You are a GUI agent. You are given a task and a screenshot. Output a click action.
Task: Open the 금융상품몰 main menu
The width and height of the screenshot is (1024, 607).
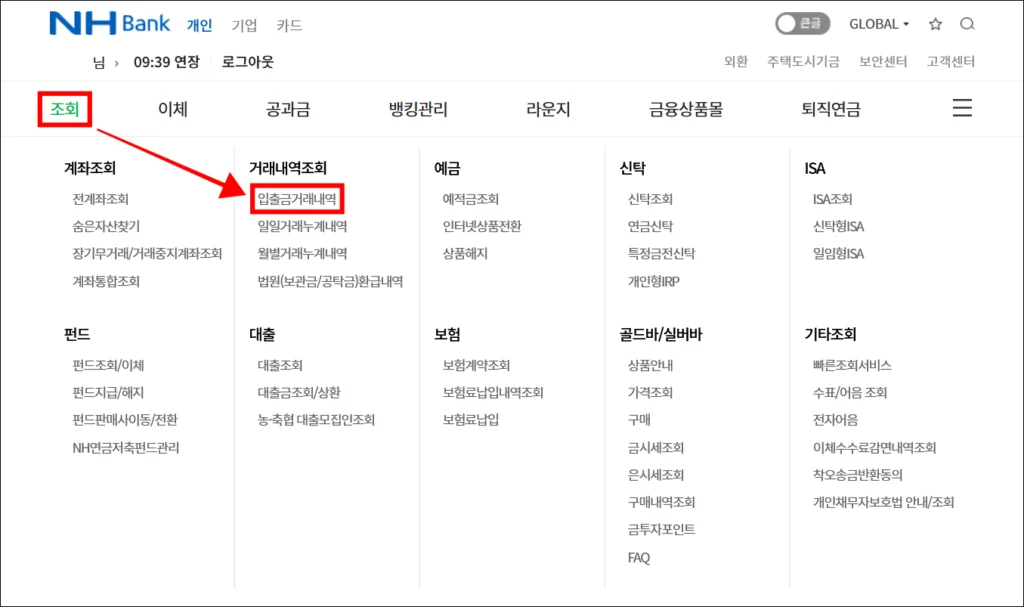686,109
